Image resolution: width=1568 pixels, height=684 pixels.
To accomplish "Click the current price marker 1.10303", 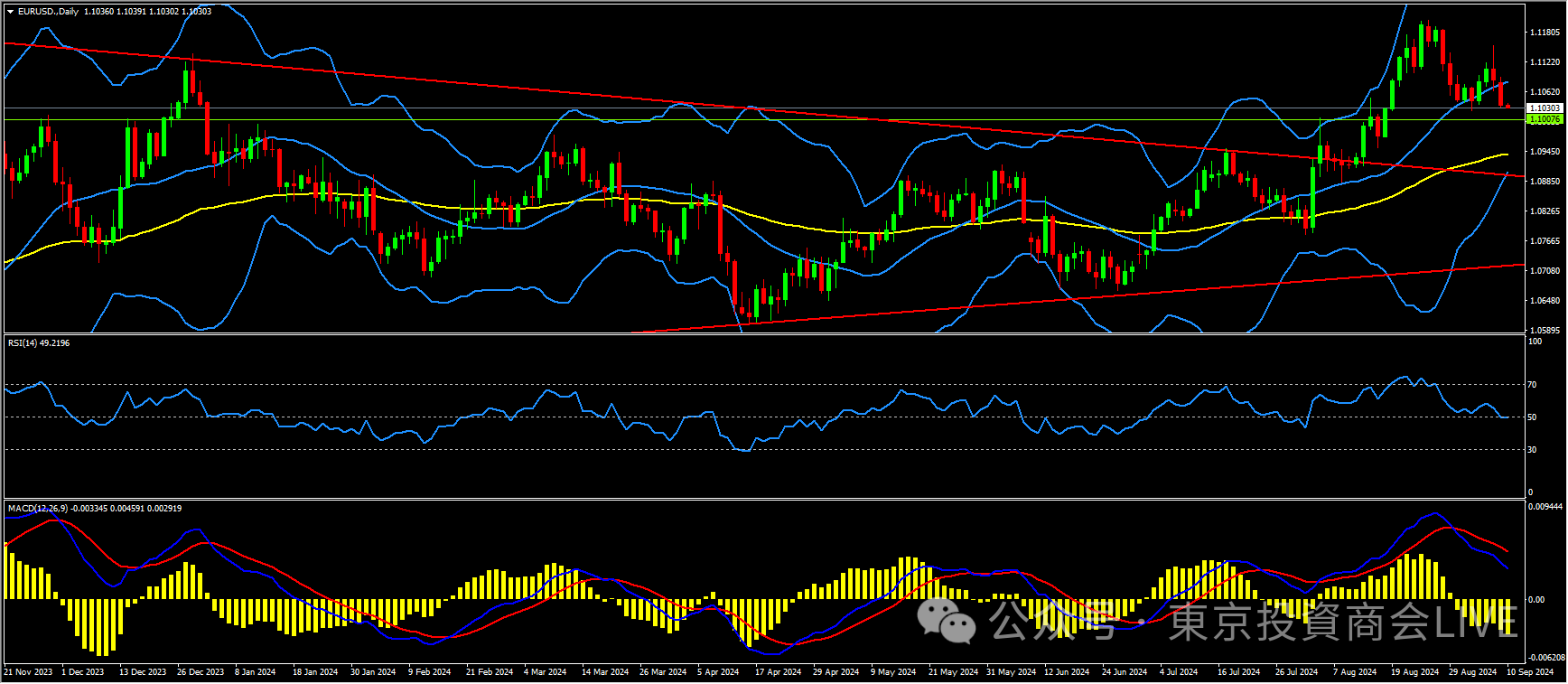I will 1545,108.
